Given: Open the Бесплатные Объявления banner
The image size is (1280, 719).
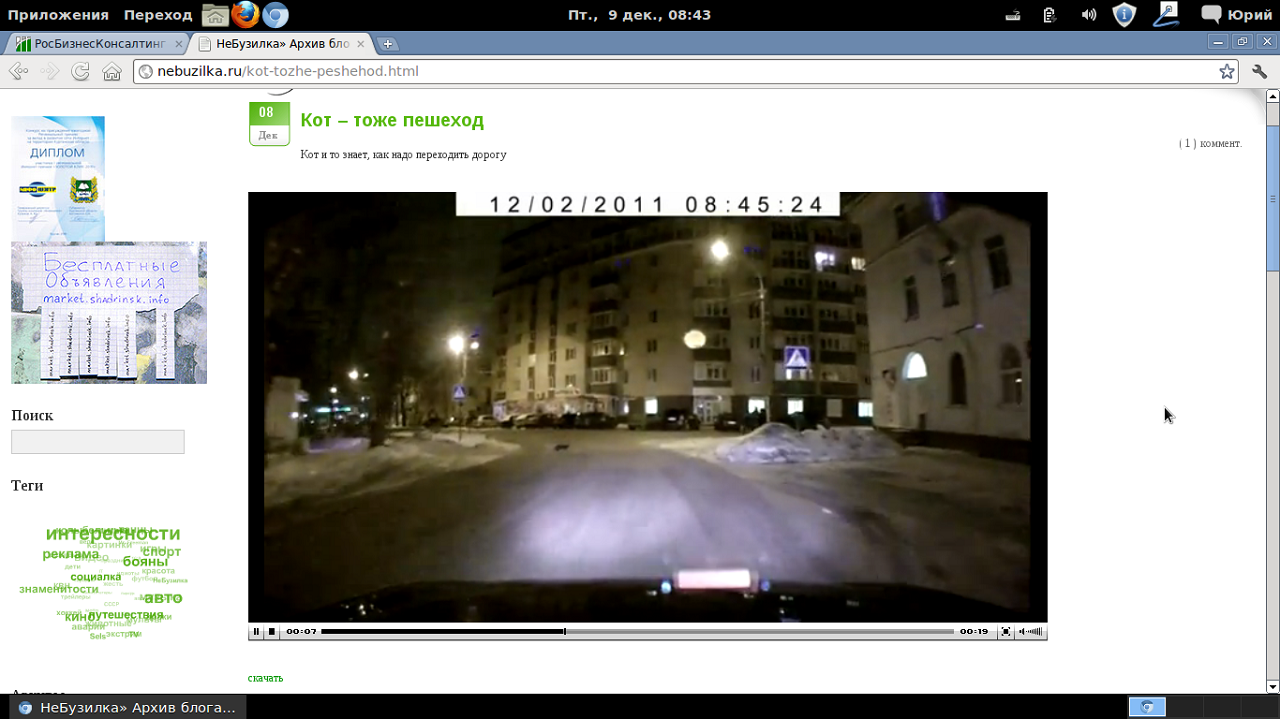Looking at the screenshot, I should coord(109,313).
